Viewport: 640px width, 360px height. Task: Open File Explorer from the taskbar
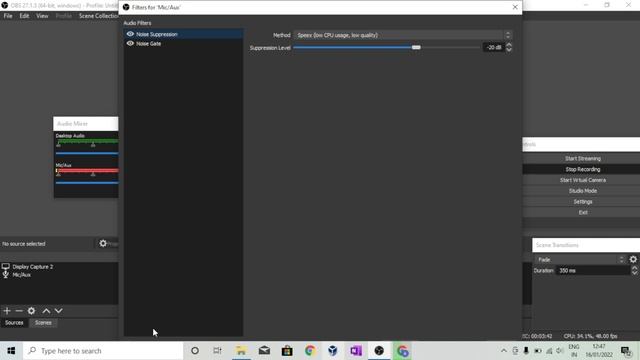click(x=241, y=351)
